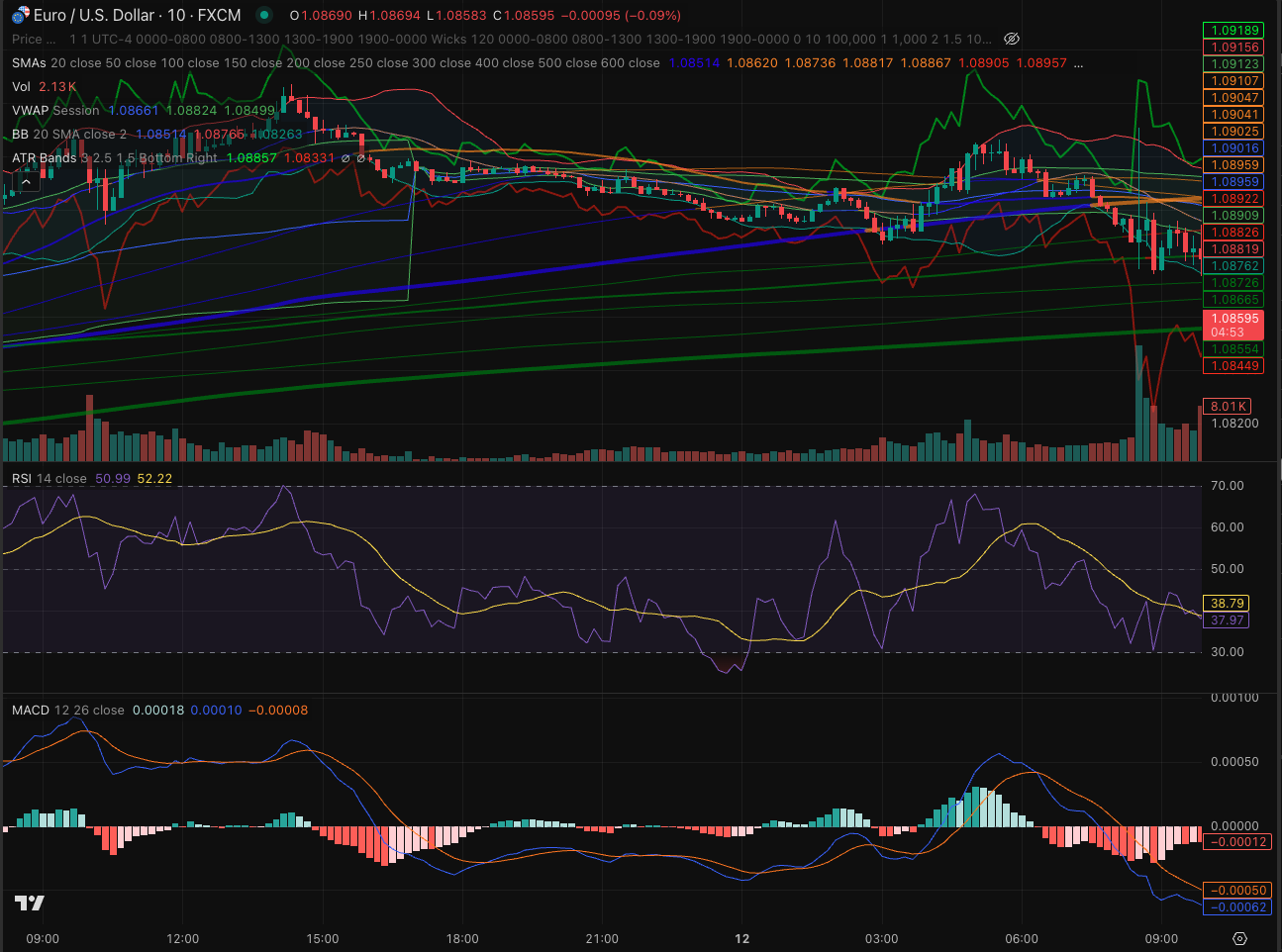Click the teal 1.08762 price label
This screenshot has height=952, width=1282.
(x=1233, y=265)
